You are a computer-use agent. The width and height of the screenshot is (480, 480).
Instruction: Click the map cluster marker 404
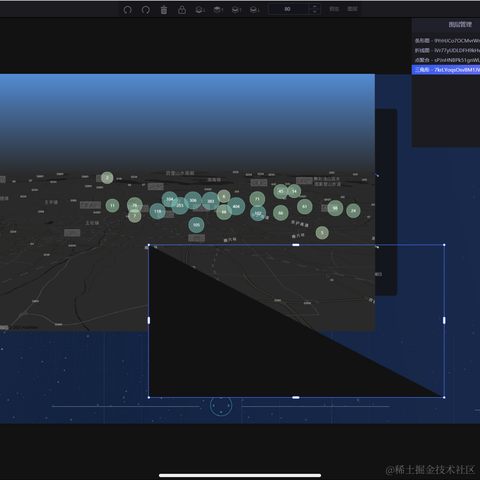pyautogui.click(x=236, y=206)
